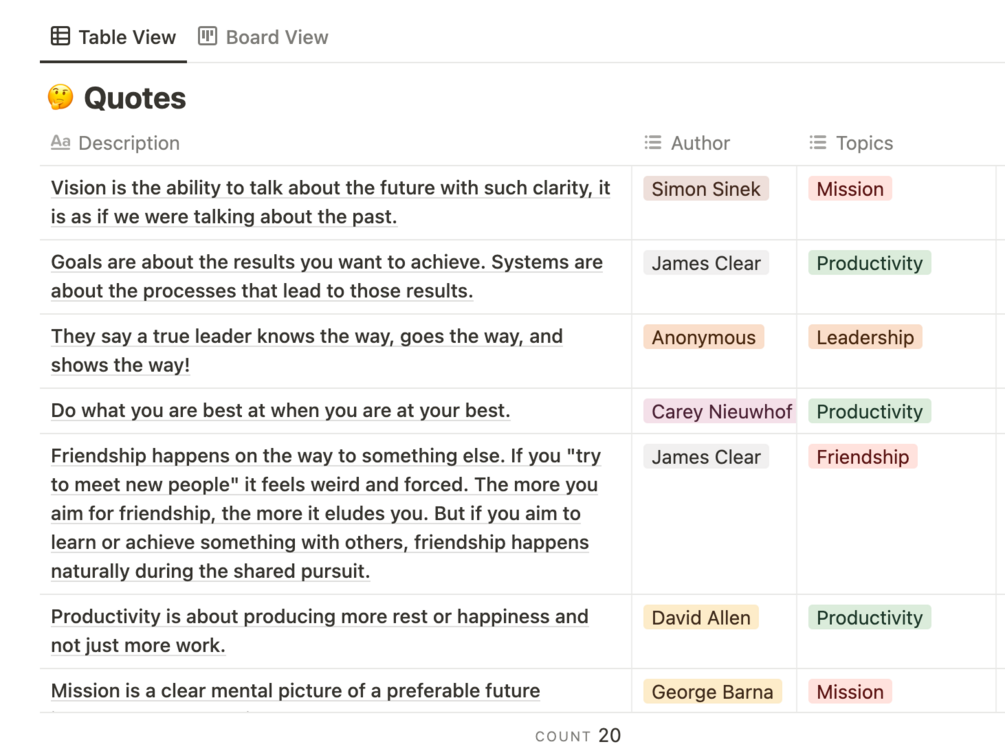Click the orange Leadership topic tag
Viewport: 1005px width, 753px height.
click(x=865, y=337)
